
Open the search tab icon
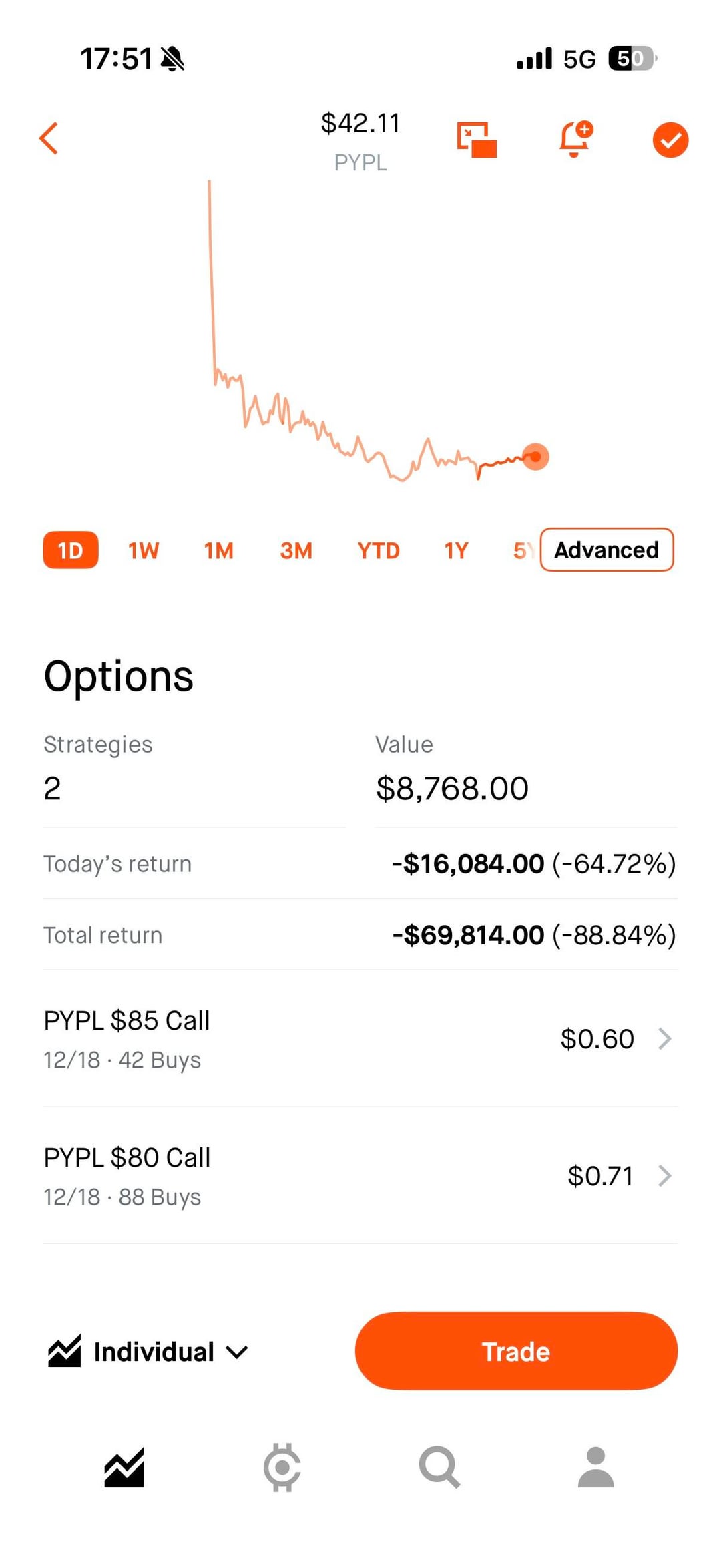pos(439,1467)
